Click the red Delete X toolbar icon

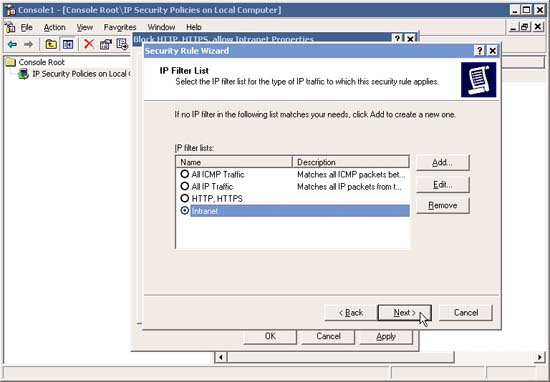click(89, 44)
